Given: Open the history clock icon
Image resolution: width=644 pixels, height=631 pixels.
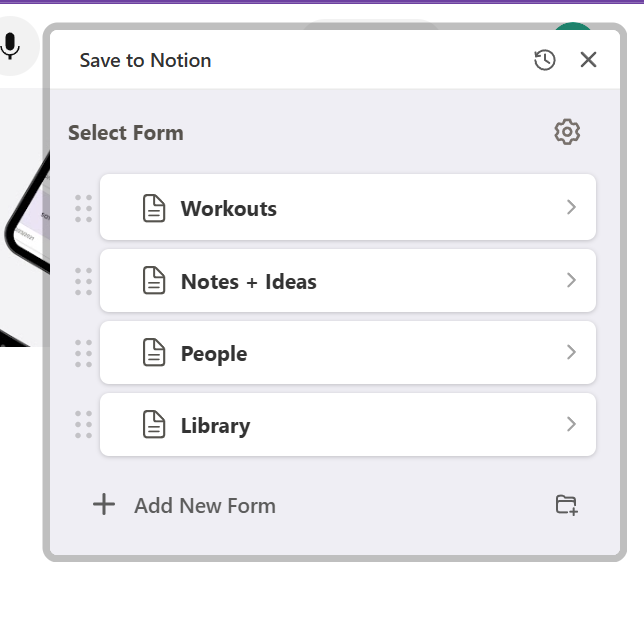Looking at the screenshot, I should point(544,60).
